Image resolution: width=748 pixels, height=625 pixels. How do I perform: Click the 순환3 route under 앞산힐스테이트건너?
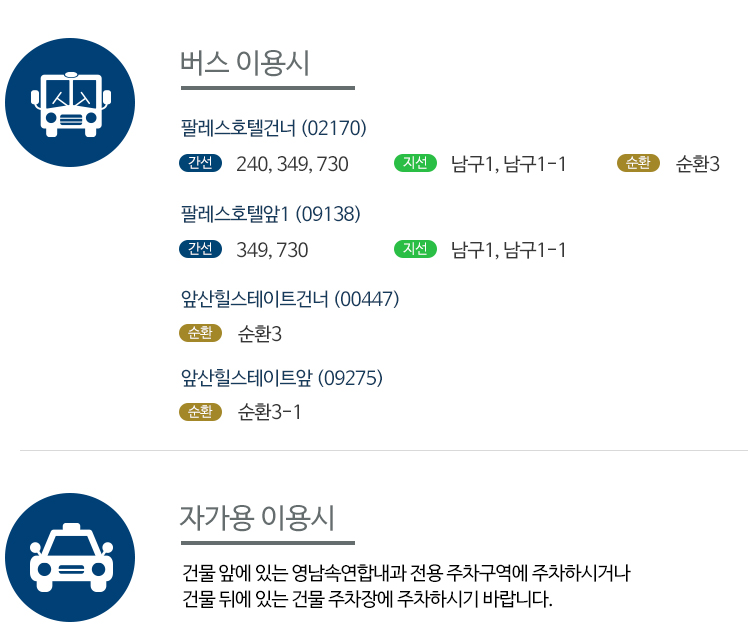(x=260, y=333)
